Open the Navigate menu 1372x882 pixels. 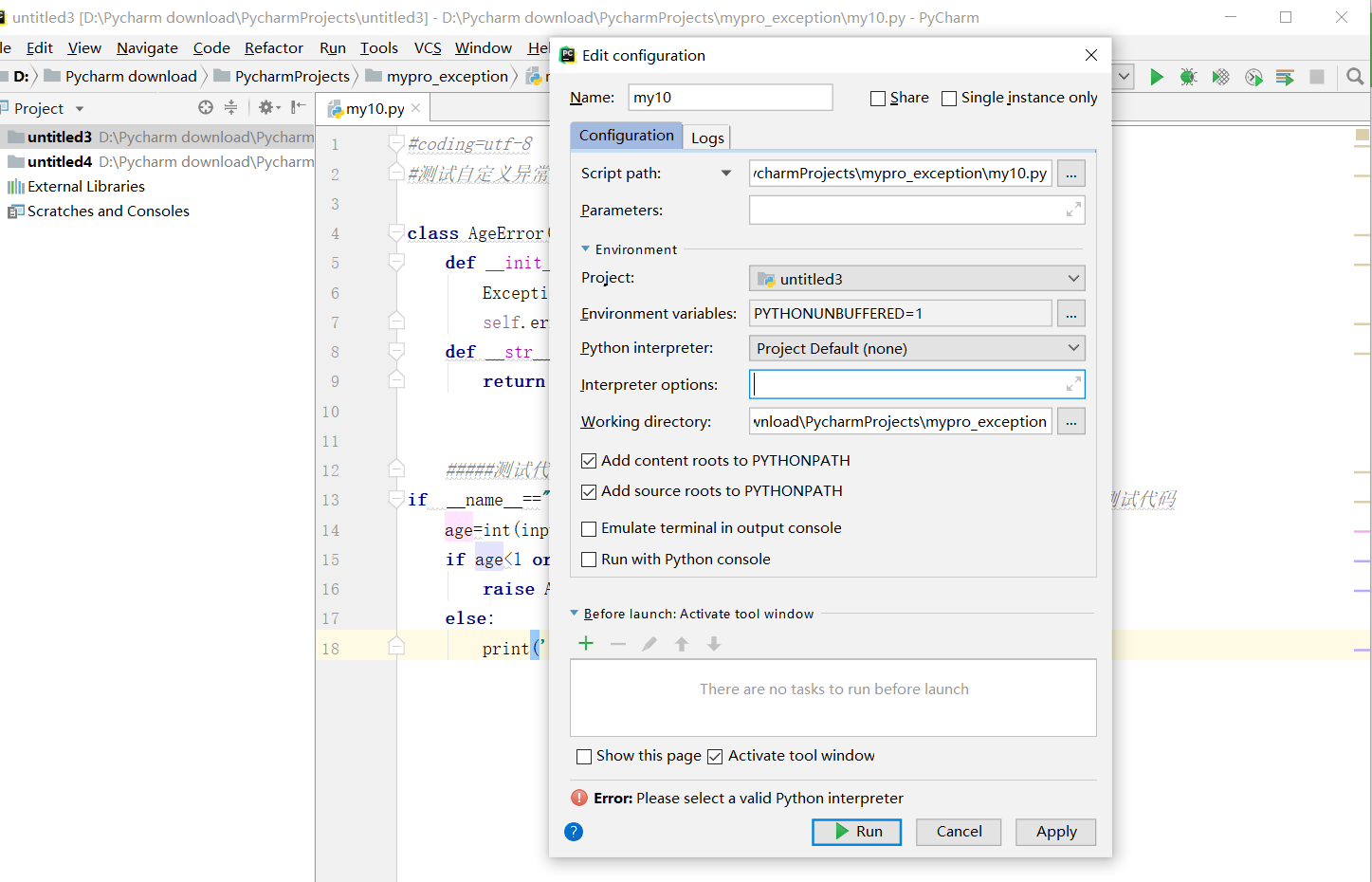pyautogui.click(x=147, y=48)
